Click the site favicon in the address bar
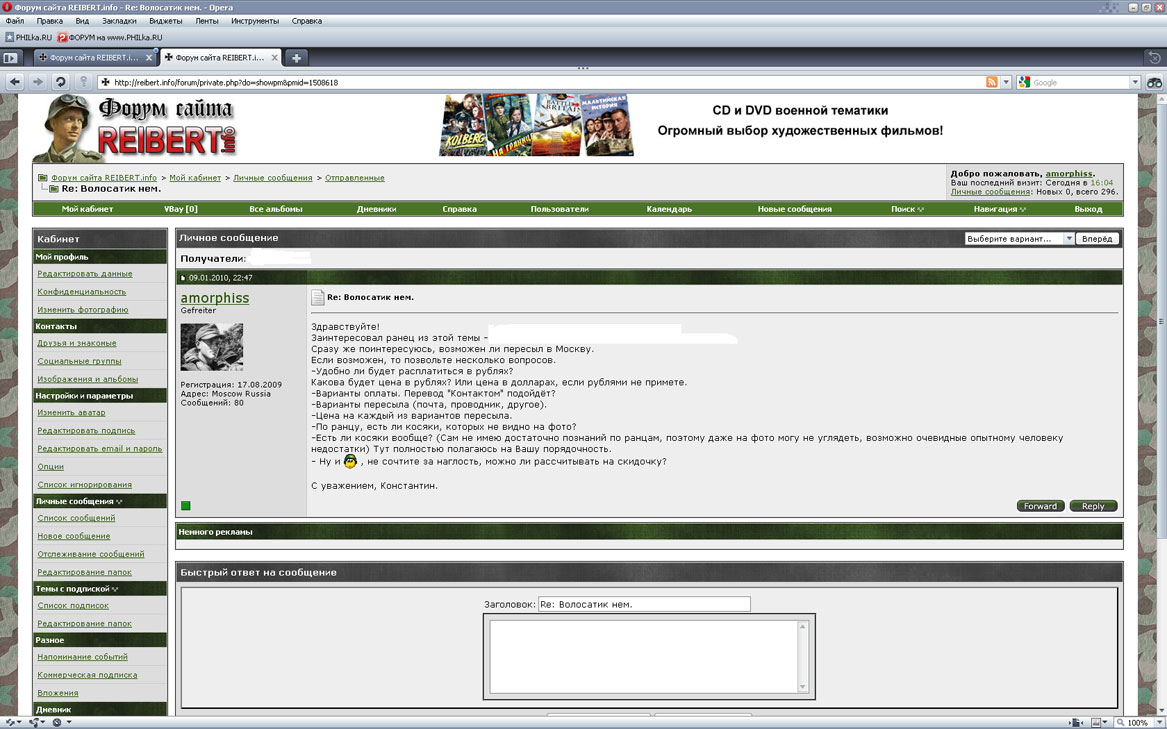Viewport: 1167px width, 729px height. [106, 82]
